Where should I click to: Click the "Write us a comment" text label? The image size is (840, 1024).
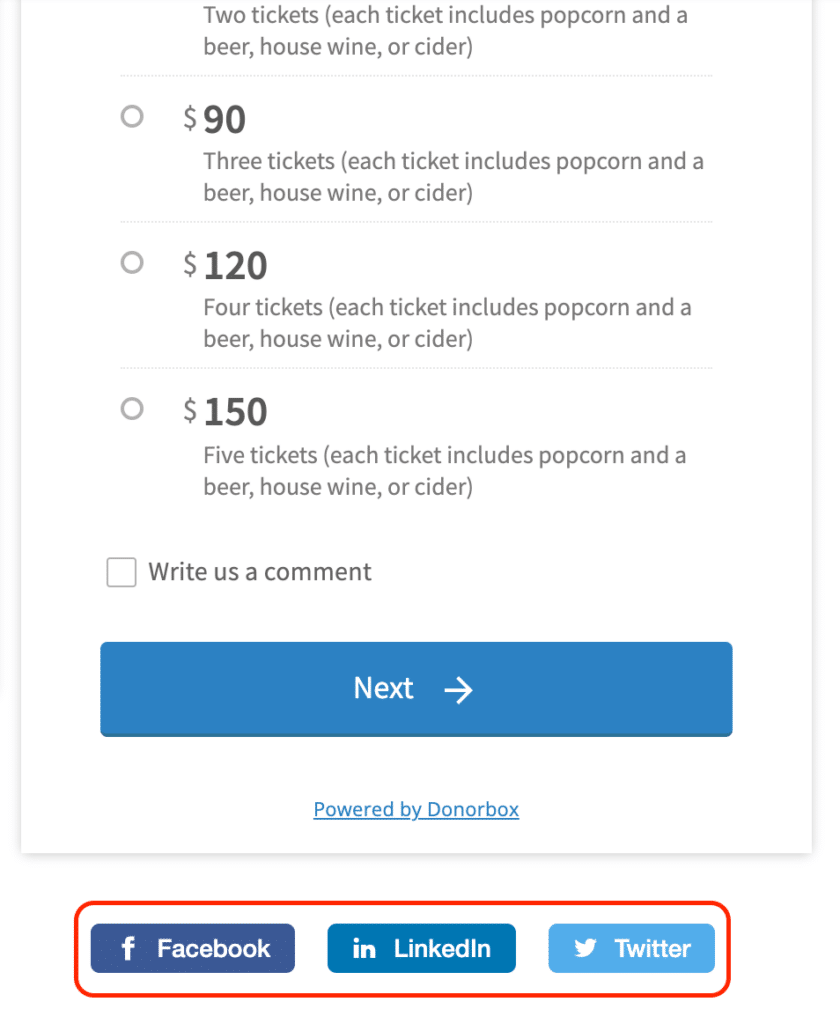click(259, 571)
